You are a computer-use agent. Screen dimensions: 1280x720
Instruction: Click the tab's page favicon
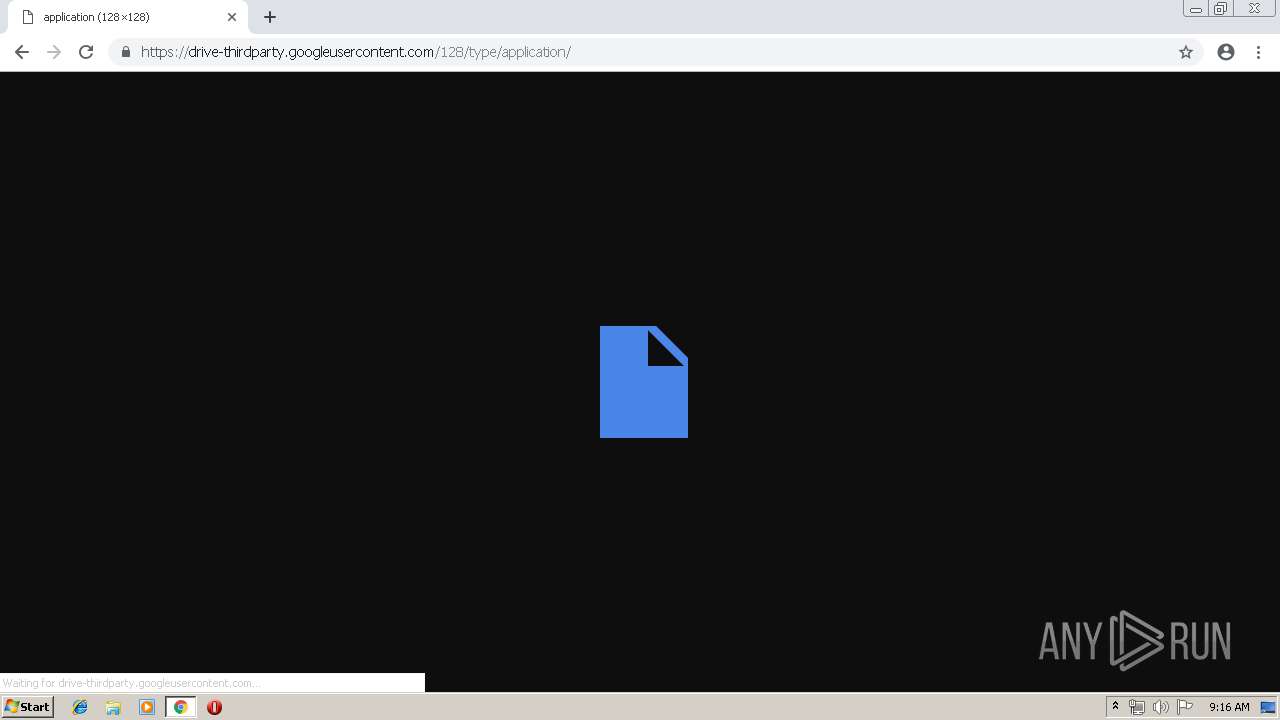click(x=28, y=17)
